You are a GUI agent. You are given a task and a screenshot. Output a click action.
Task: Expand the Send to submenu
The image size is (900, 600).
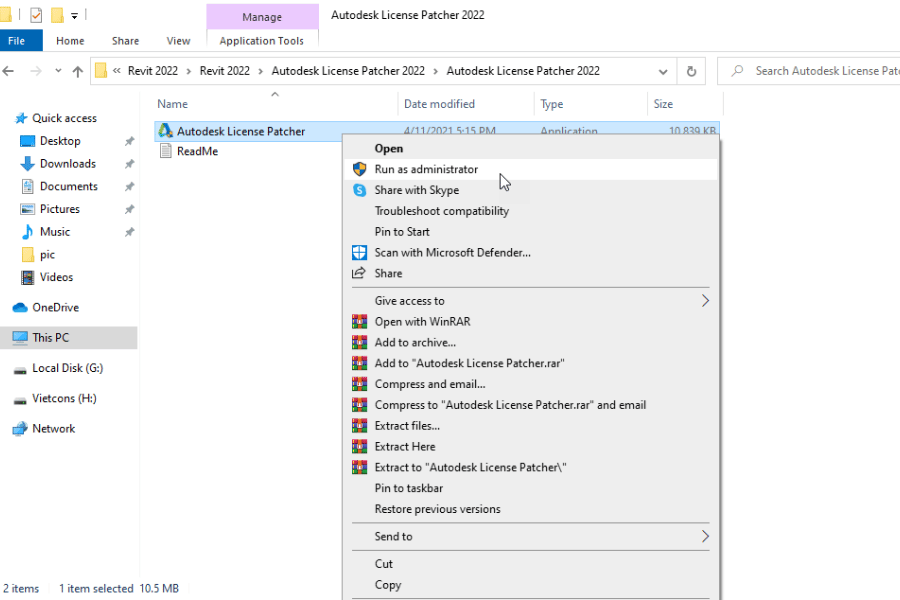pyautogui.click(x=704, y=536)
